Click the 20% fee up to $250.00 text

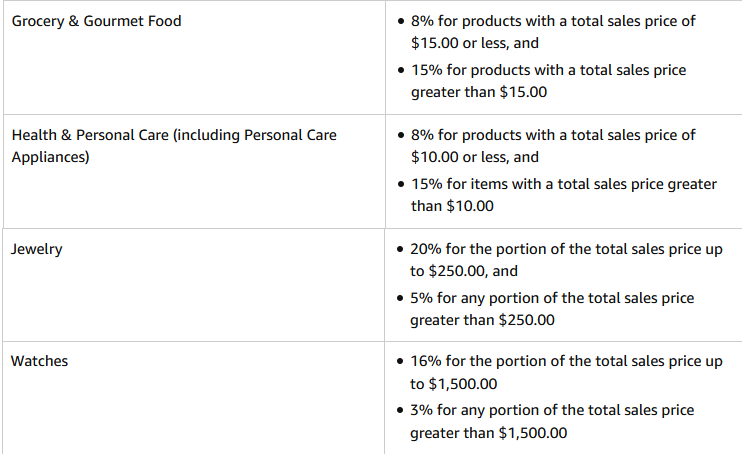click(x=566, y=260)
